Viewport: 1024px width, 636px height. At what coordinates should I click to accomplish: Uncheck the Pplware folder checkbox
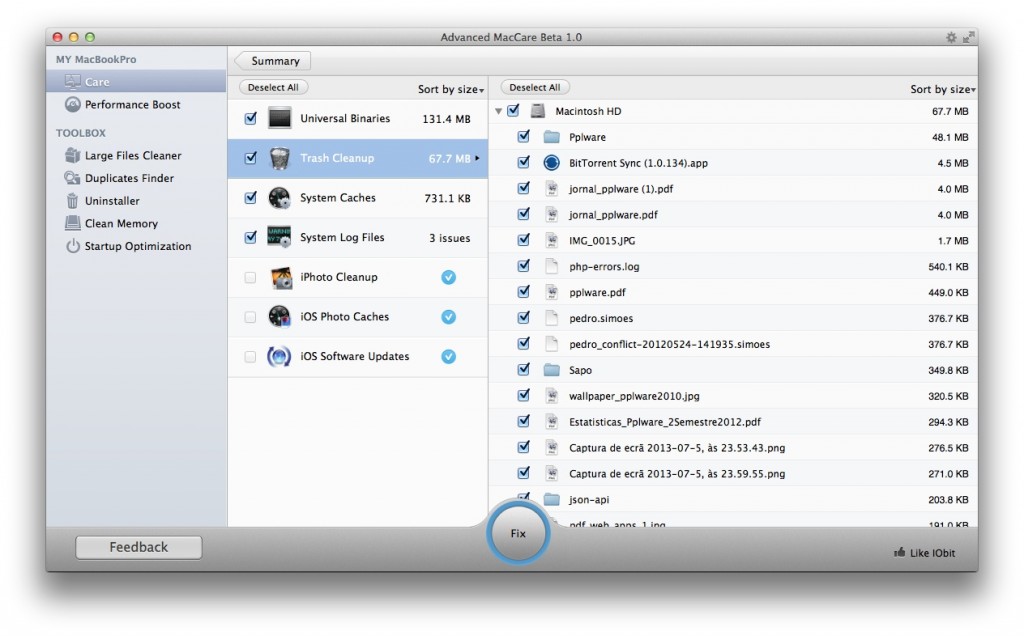[x=524, y=136]
